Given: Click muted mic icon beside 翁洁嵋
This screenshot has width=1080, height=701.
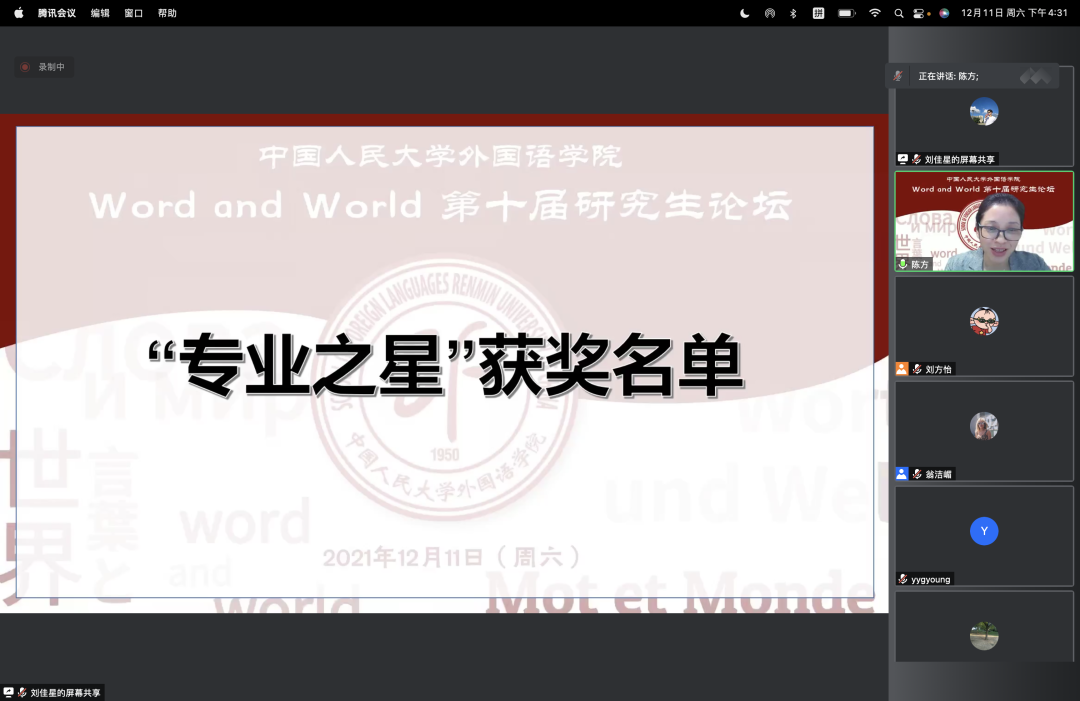Looking at the screenshot, I should 916,474.
